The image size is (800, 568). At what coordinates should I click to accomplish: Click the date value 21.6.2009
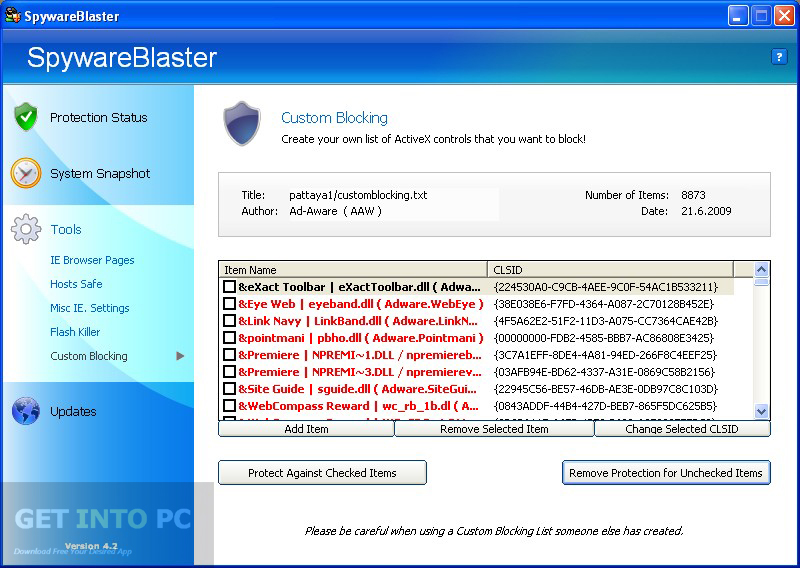pos(706,211)
